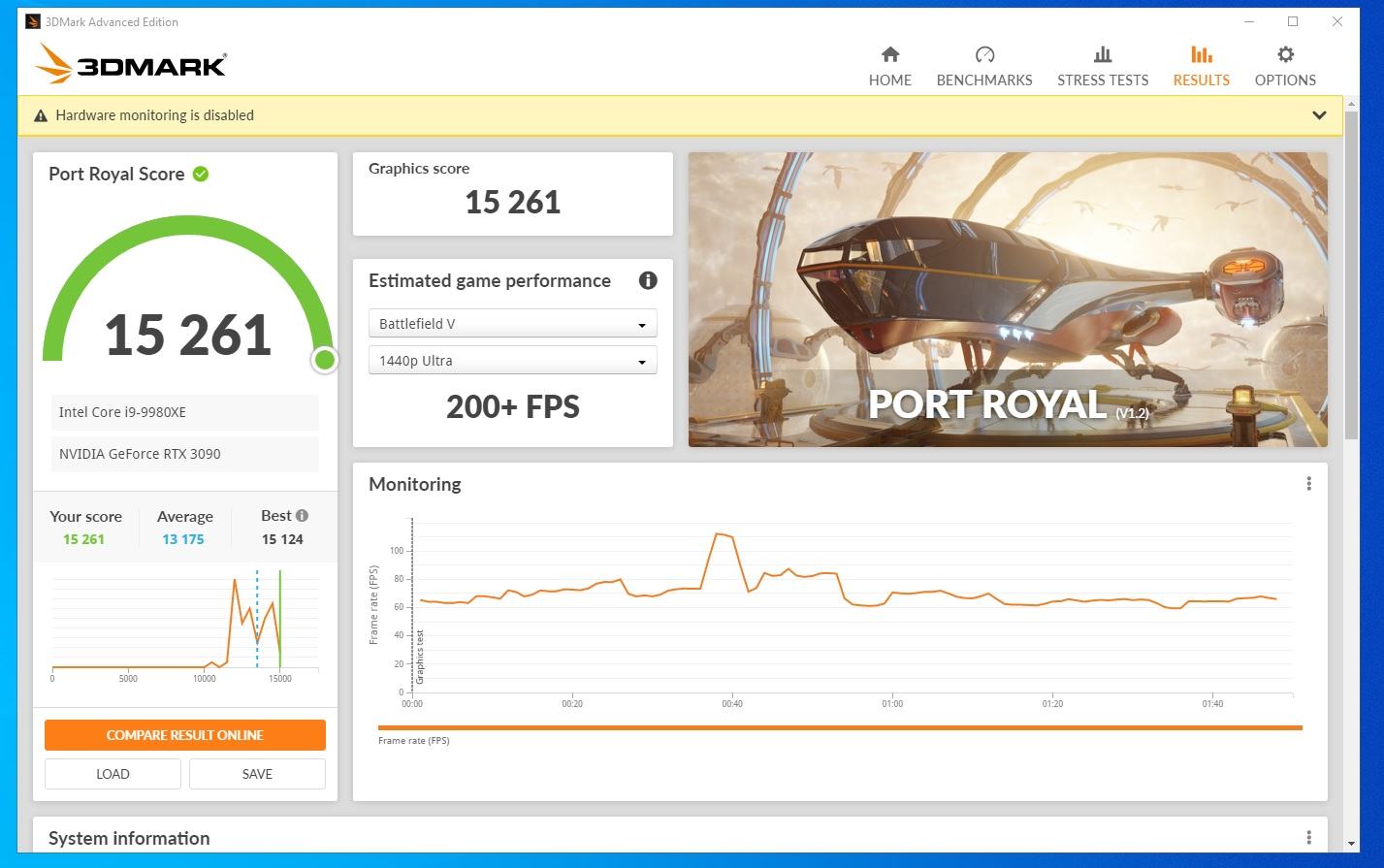The height and width of the screenshot is (868, 1384).
Task: Click the Monitoring heading
Action: [415, 484]
